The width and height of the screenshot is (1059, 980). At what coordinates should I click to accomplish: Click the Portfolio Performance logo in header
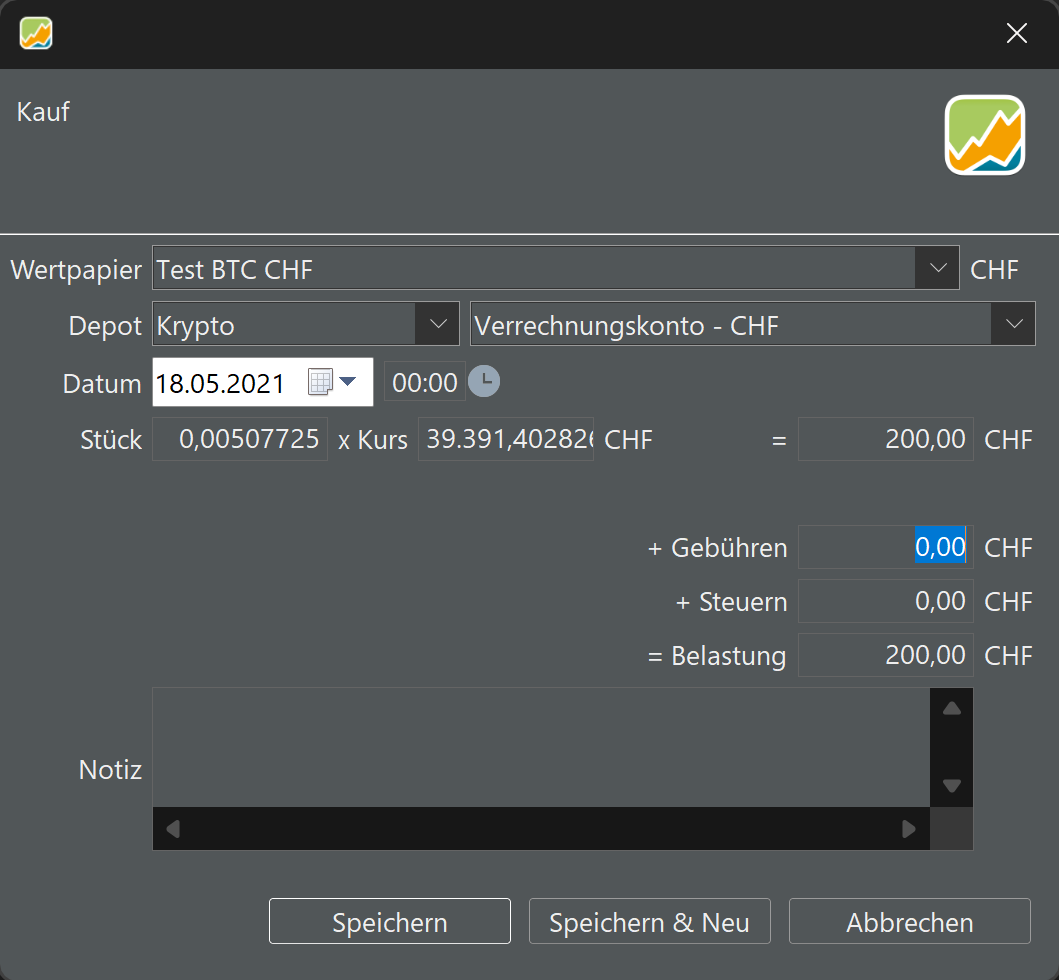pos(984,135)
